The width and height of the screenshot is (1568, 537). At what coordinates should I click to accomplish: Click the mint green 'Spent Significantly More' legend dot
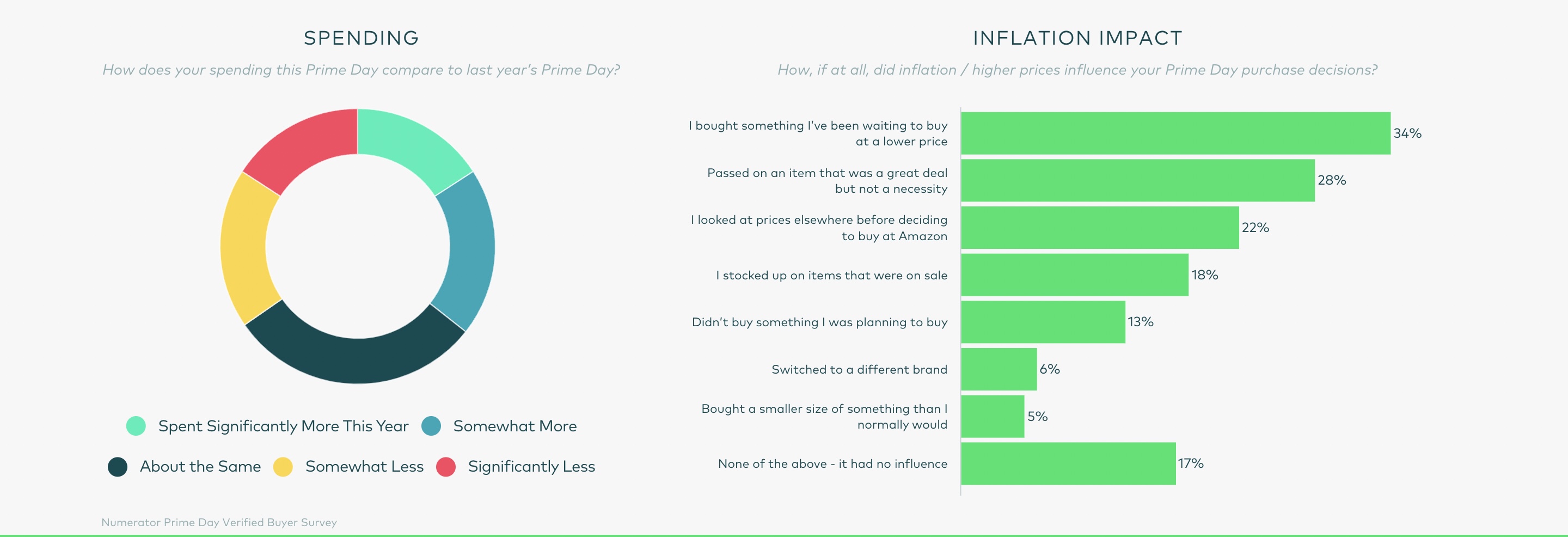click(136, 425)
